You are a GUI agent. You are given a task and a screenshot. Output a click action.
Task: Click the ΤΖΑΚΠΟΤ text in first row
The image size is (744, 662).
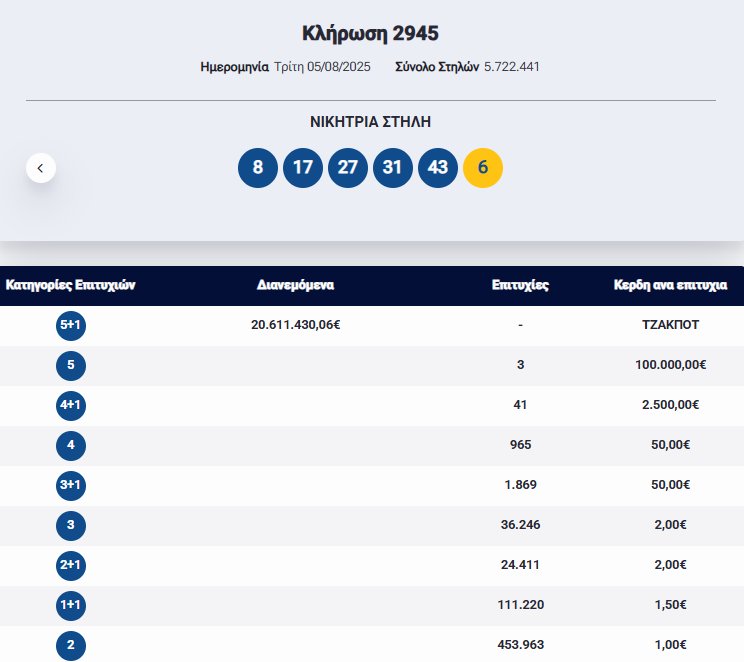pos(670,325)
